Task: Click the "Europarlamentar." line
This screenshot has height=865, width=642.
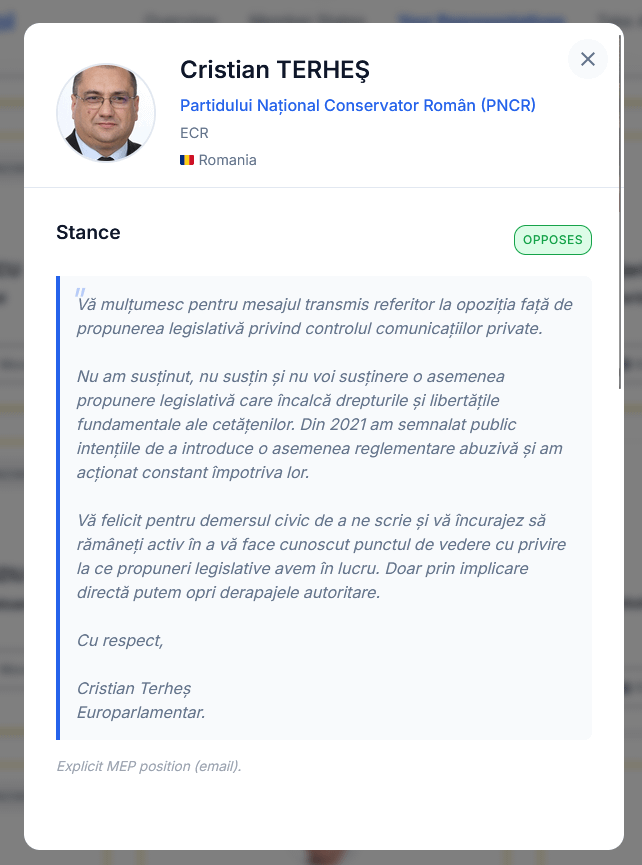Action: (x=141, y=712)
